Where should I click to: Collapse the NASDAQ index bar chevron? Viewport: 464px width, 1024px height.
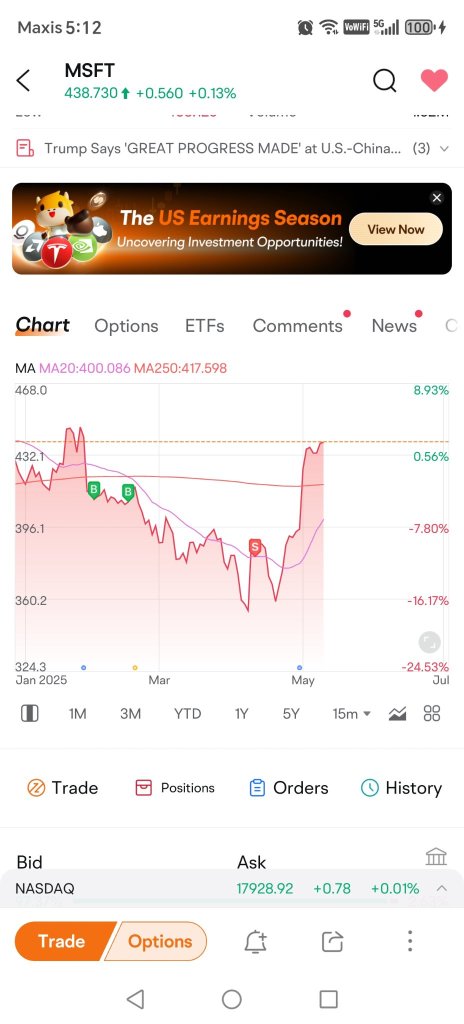click(x=442, y=888)
